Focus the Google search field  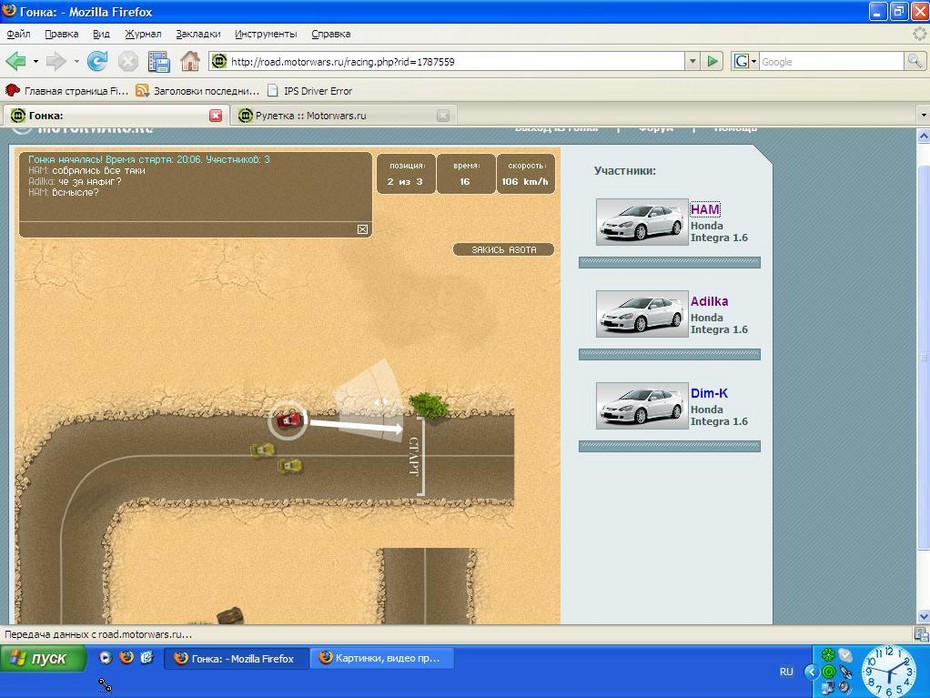(x=832, y=62)
